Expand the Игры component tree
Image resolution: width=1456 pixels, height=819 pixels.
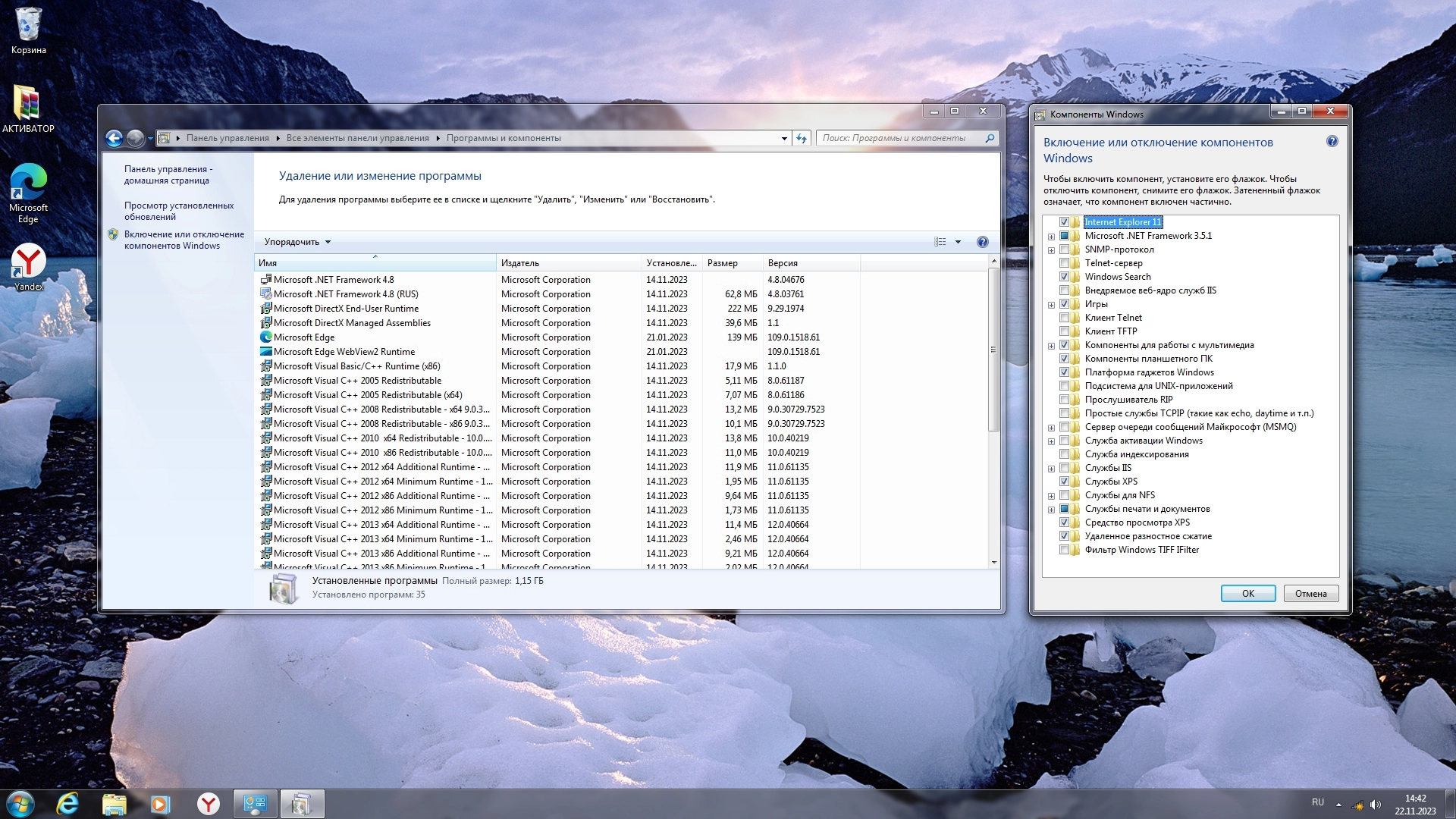click(1051, 305)
